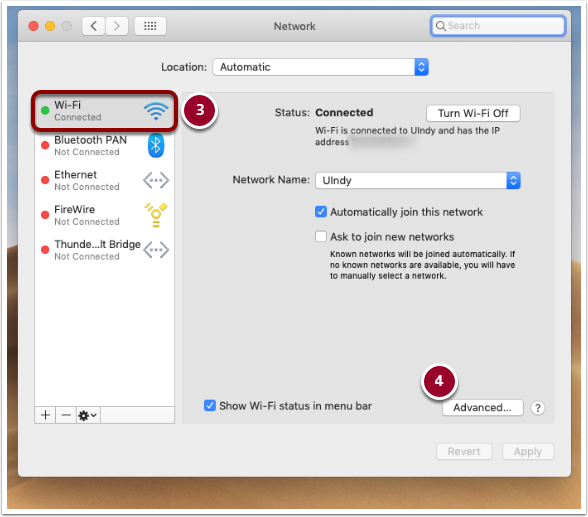Click the Bluetooth PAN icon

[x=156, y=145]
